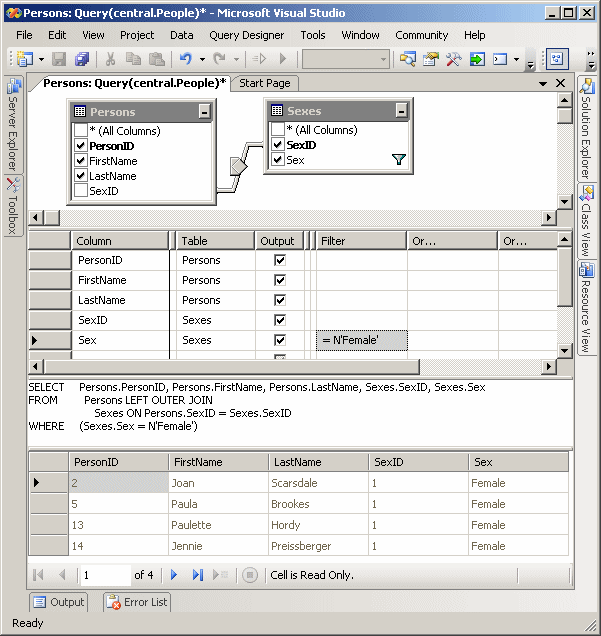The width and height of the screenshot is (601, 636).
Task: Go to next results record
Action: (x=174, y=575)
